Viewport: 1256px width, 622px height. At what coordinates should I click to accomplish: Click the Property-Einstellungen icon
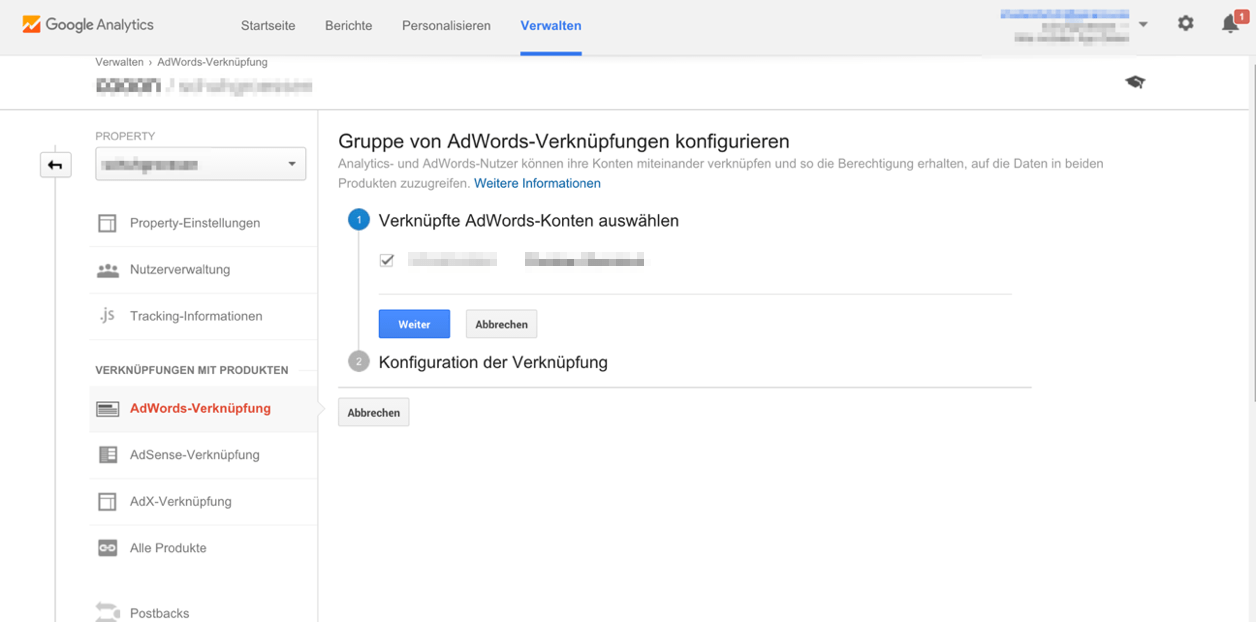click(x=107, y=223)
